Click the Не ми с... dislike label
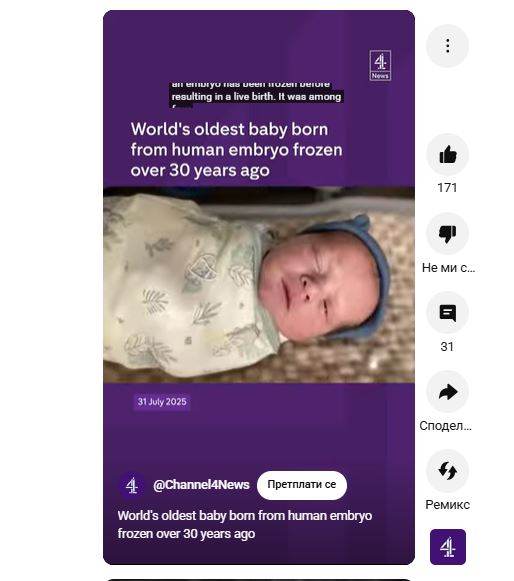Image resolution: width=514 pixels, height=581 pixels. click(448, 268)
